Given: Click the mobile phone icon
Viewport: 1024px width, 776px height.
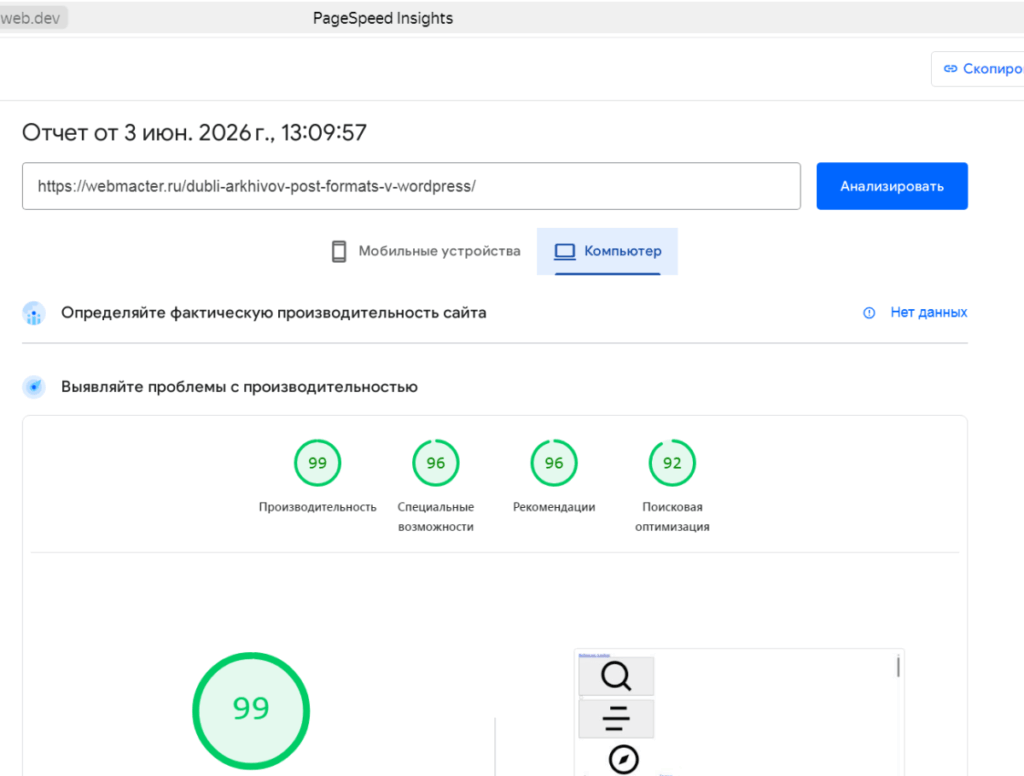Looking at the screenshot, I should pos(339,251).
